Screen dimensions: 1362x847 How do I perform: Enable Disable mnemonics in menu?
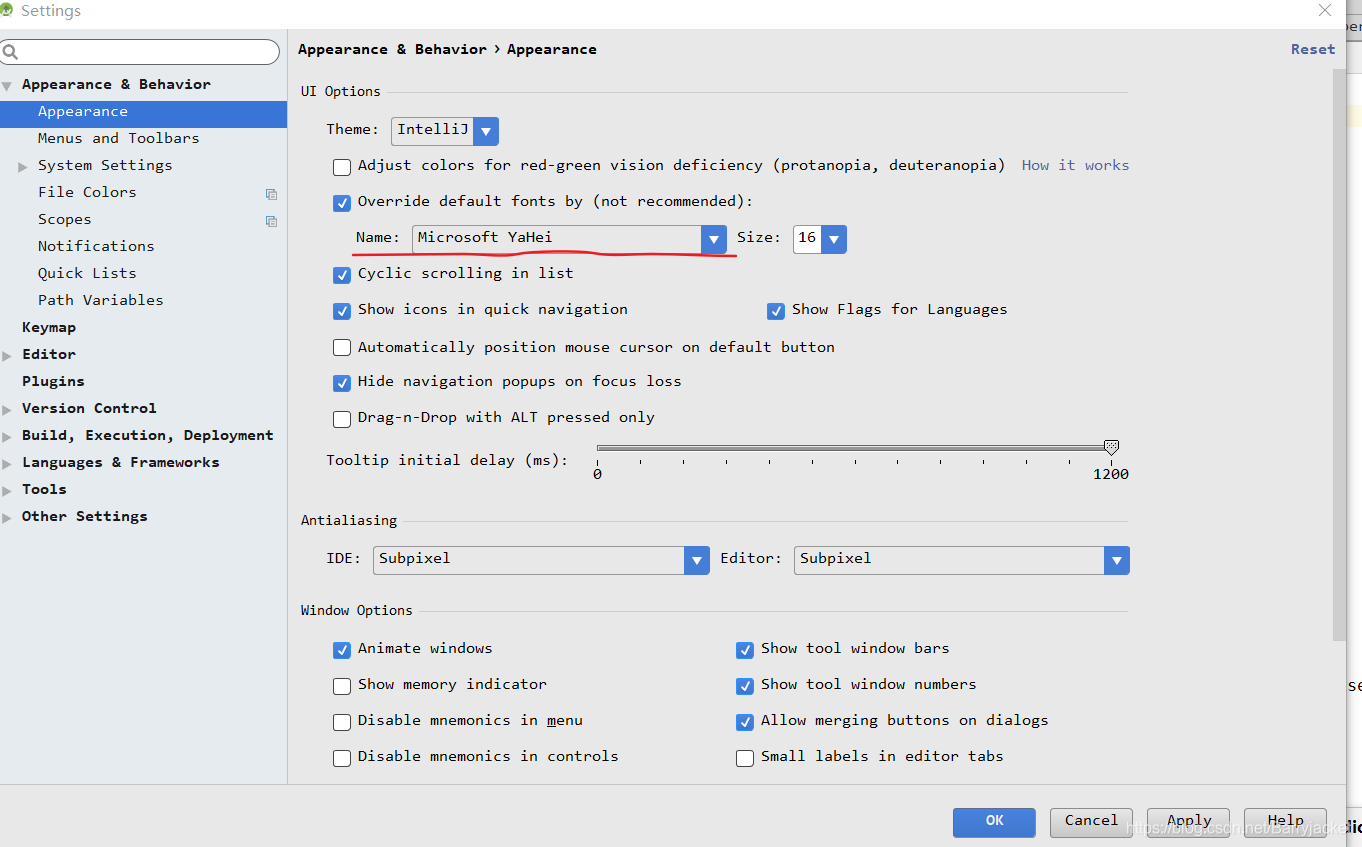[342, 722]
